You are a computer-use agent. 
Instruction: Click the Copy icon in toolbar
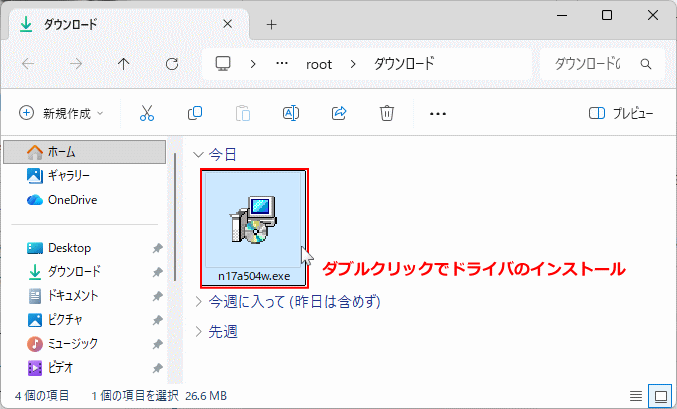tap(195, 113)
